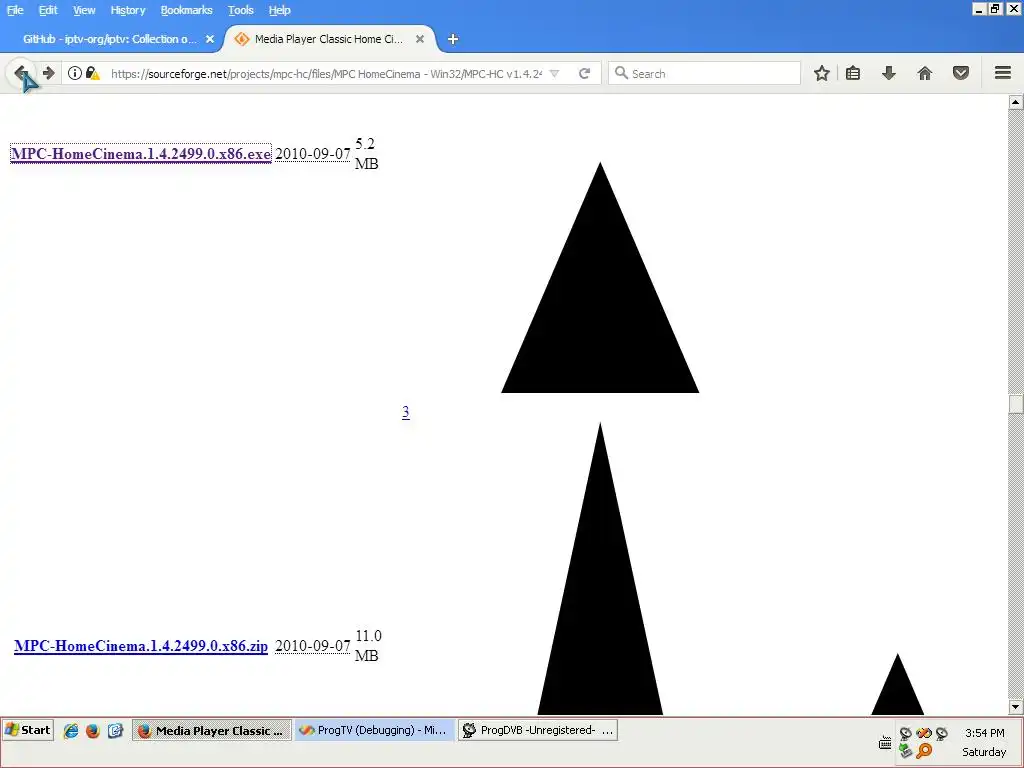Screen dimensions: 1024x768
Task: Click the 3:54 PM clock
Action: point(985,733)
